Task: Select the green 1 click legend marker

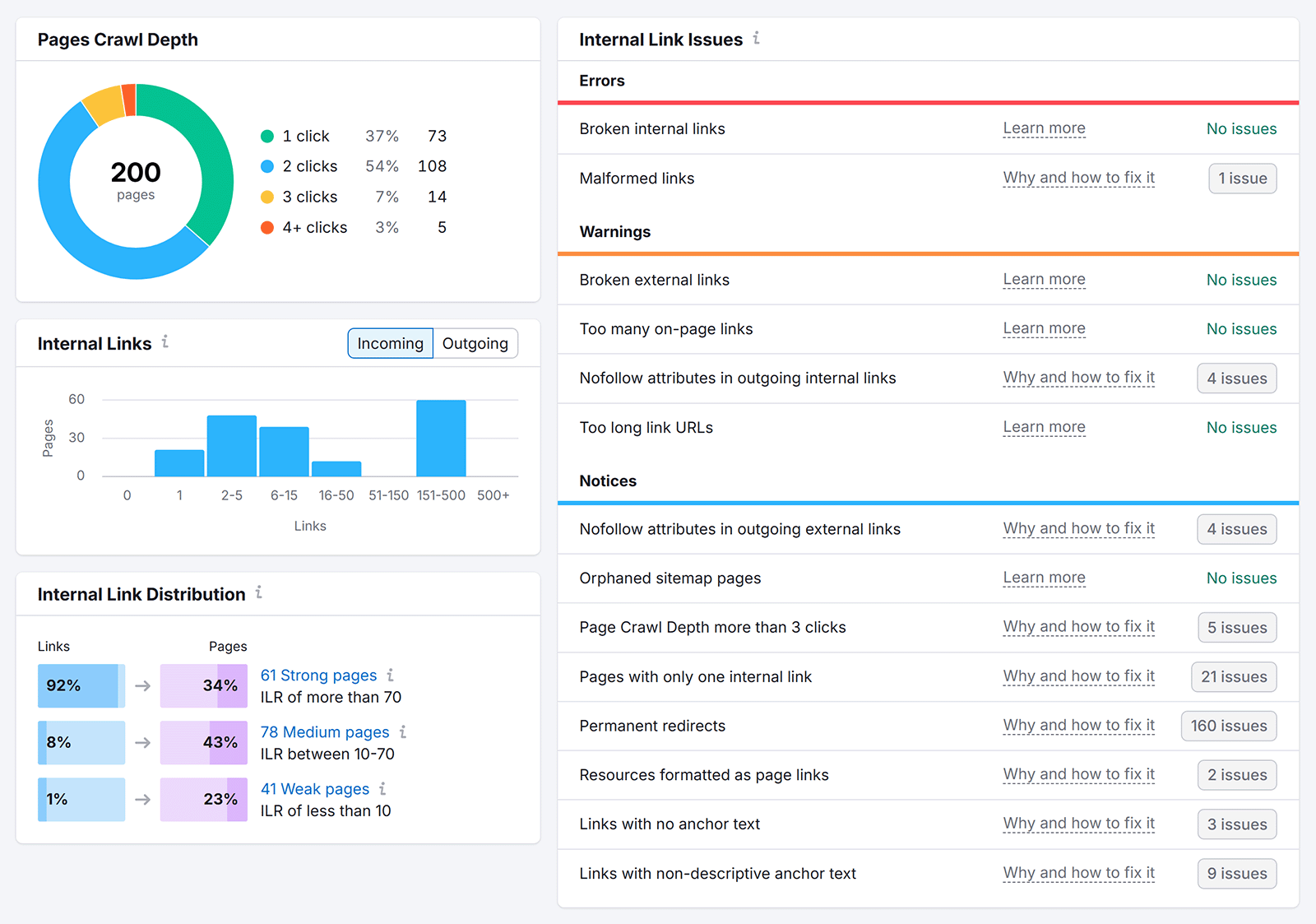Action: click(266, 136)
